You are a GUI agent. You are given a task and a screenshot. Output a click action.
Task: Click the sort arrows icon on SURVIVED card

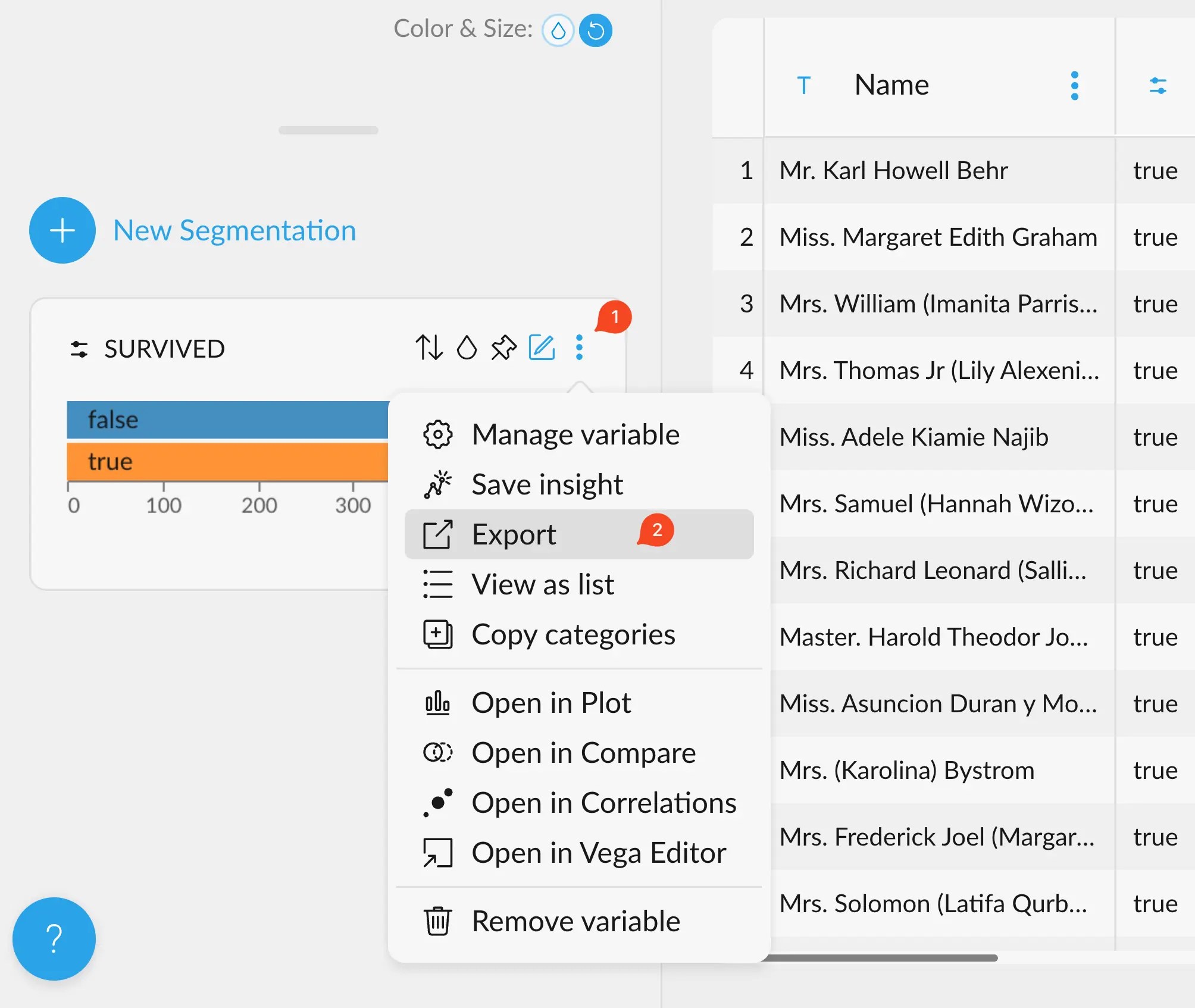429,348
